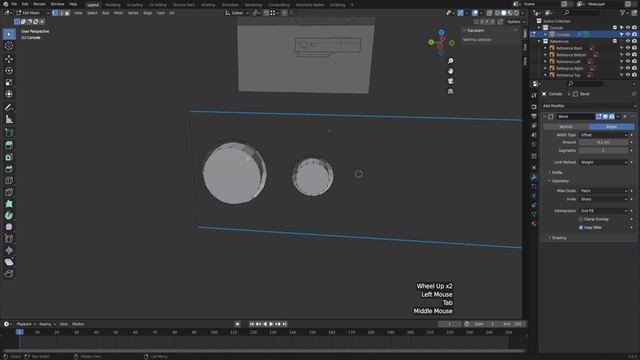Select the Rotate tool
The height and width of the screenshot is (360, 640).
coord(9,71)
